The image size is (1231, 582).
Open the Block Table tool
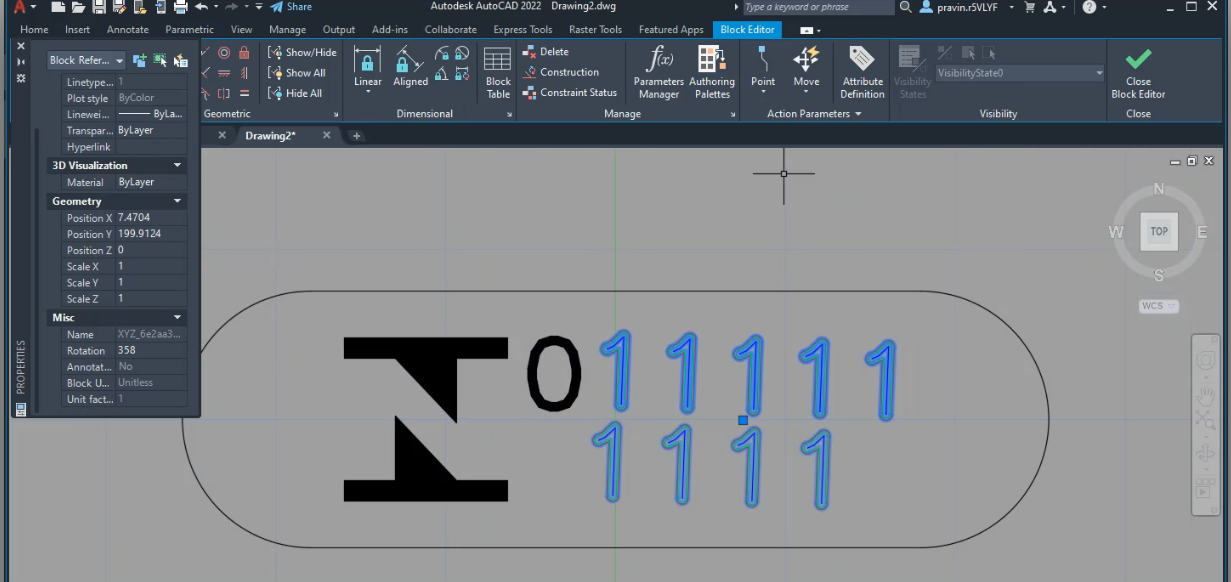(x=498, y=73)
